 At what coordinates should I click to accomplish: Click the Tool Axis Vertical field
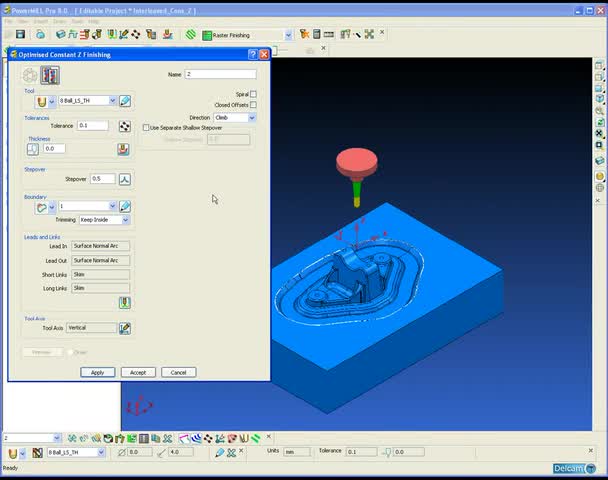pos(92,328)
